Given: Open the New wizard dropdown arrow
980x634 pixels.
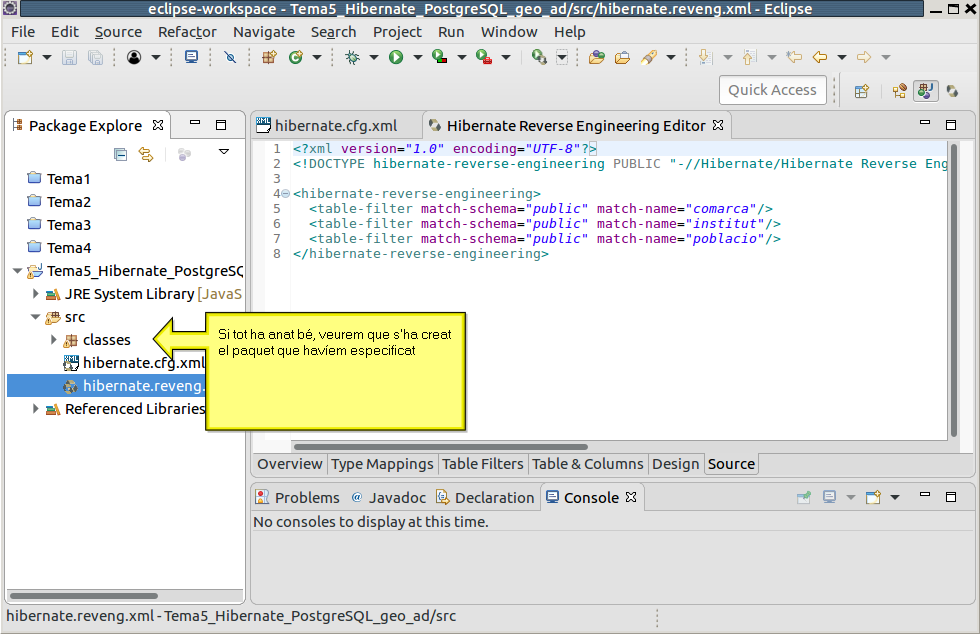Looking at the screenshot, I should (x=47, y=58).
